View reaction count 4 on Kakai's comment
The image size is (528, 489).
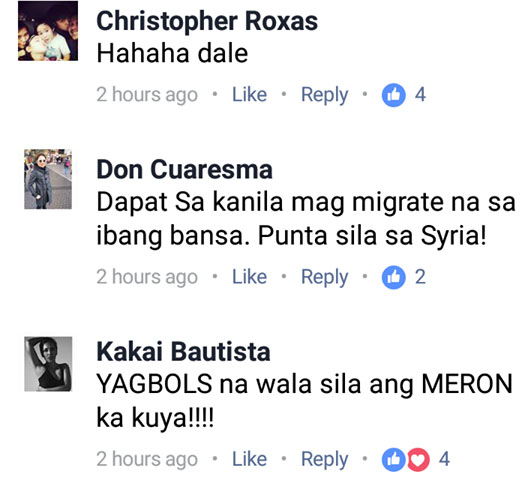point(444,459)
